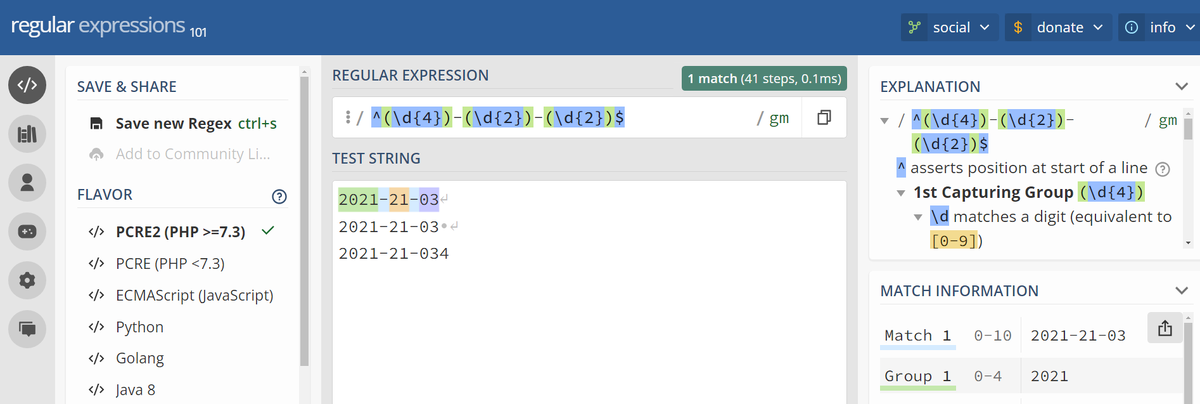Open the social dropdown menu
The height and width of the screenshot is (404, 1200).
click(949, 27)
